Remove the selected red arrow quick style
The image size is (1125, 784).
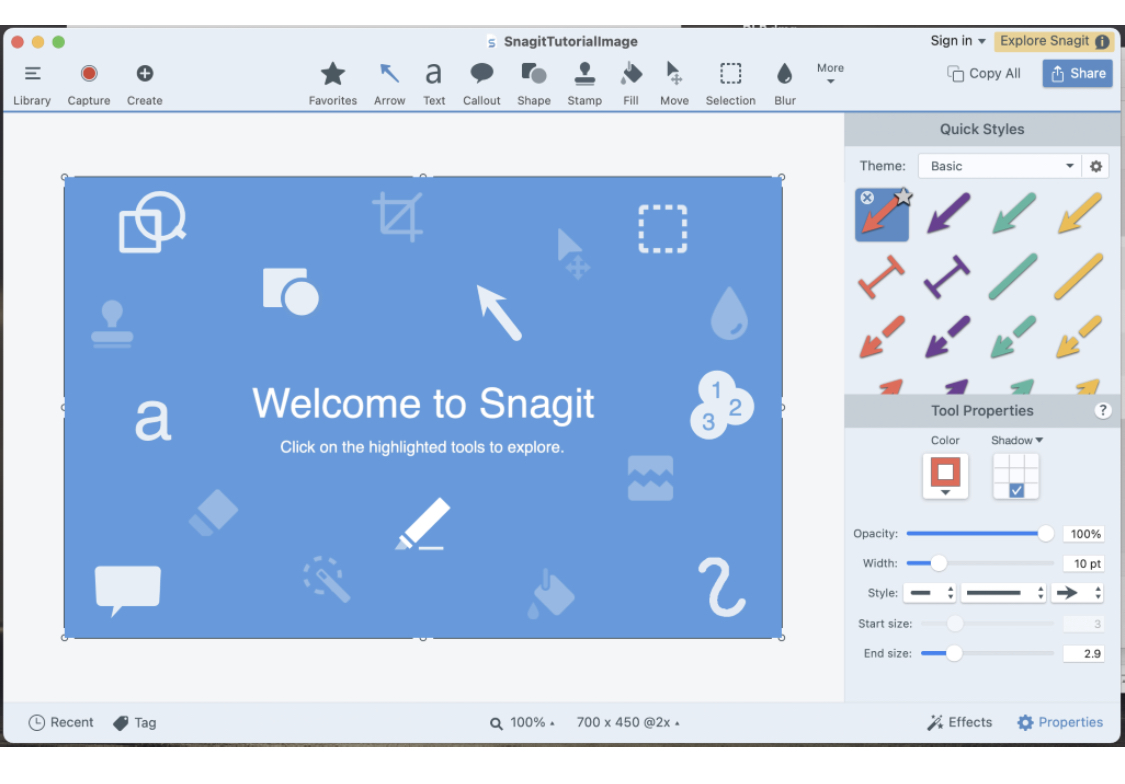click(867, 197)
